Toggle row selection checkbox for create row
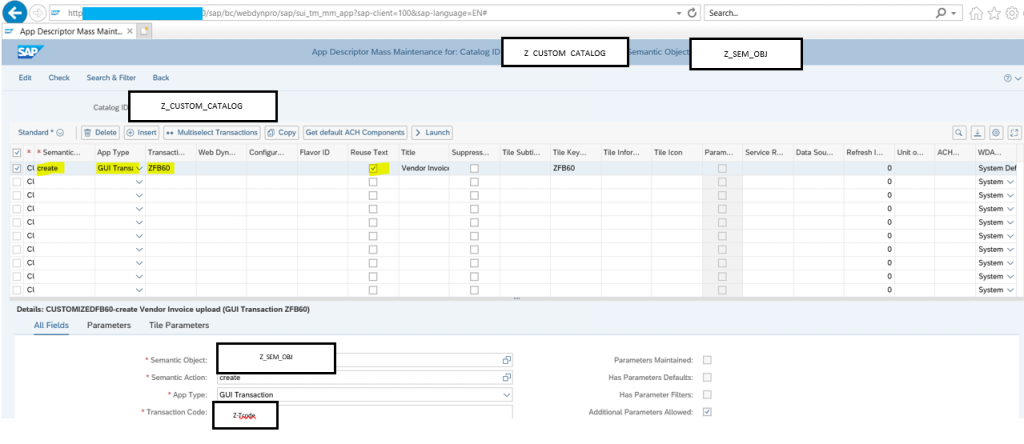Screen dimensions: 1024x444 point(18,168)
